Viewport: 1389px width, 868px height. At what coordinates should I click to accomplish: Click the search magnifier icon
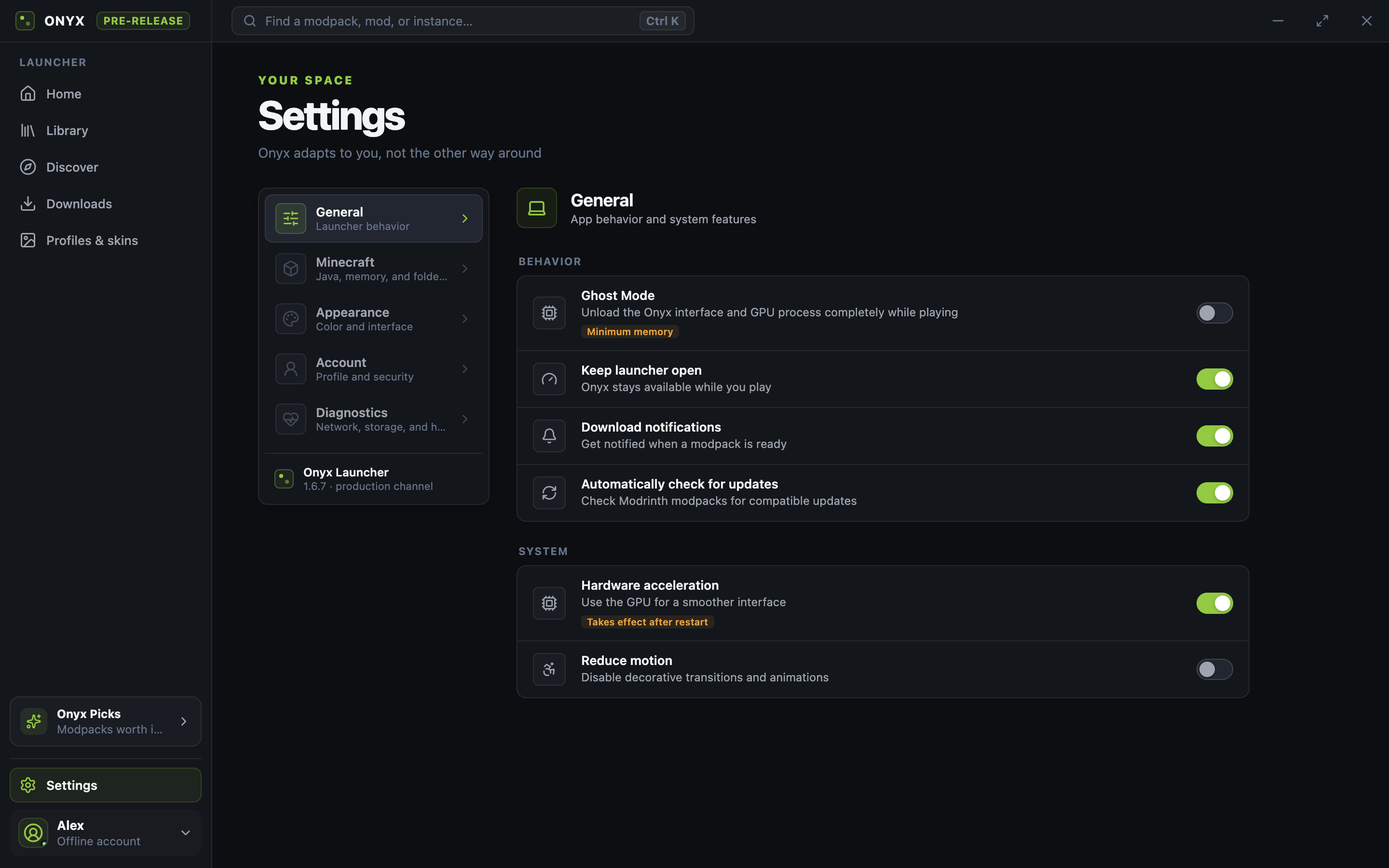[x=250, y=21]
